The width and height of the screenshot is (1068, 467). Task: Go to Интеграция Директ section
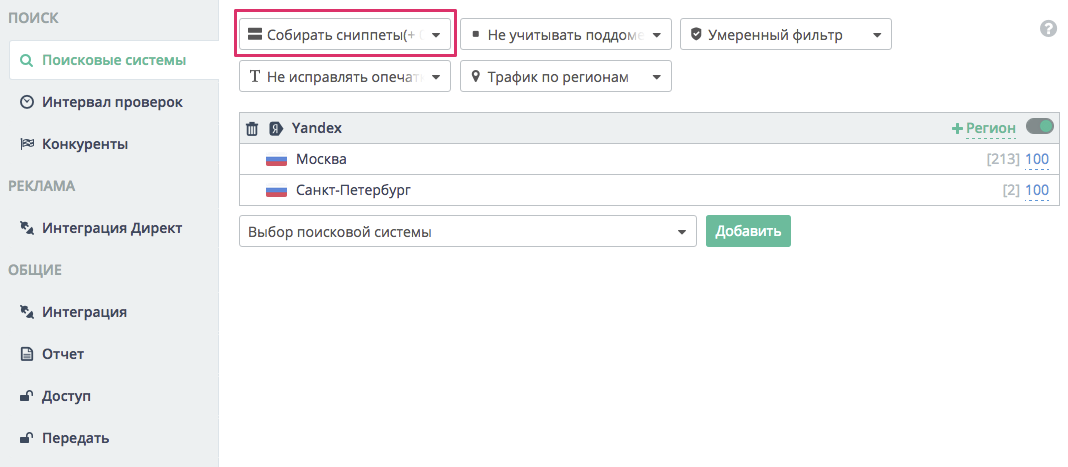tap(111, 228)
